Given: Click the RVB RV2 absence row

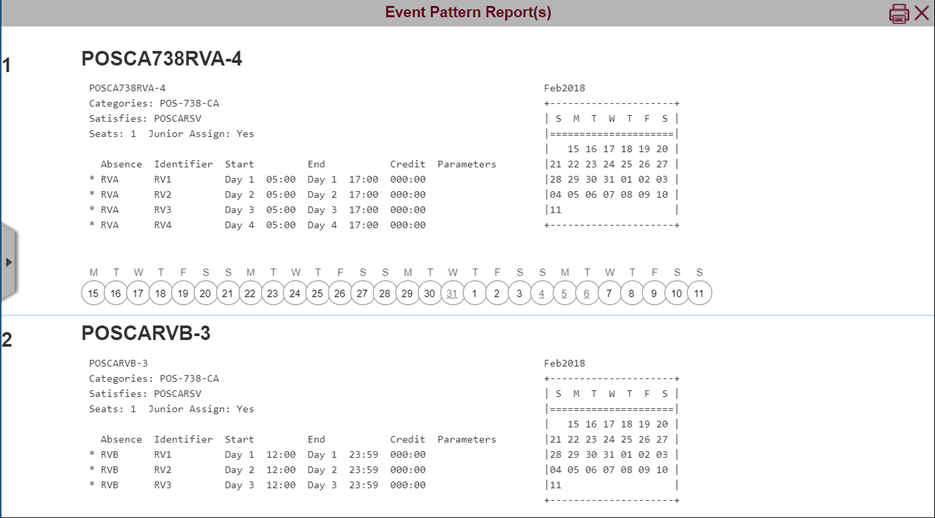Looking at the screenshot, I should click(258, 470).
